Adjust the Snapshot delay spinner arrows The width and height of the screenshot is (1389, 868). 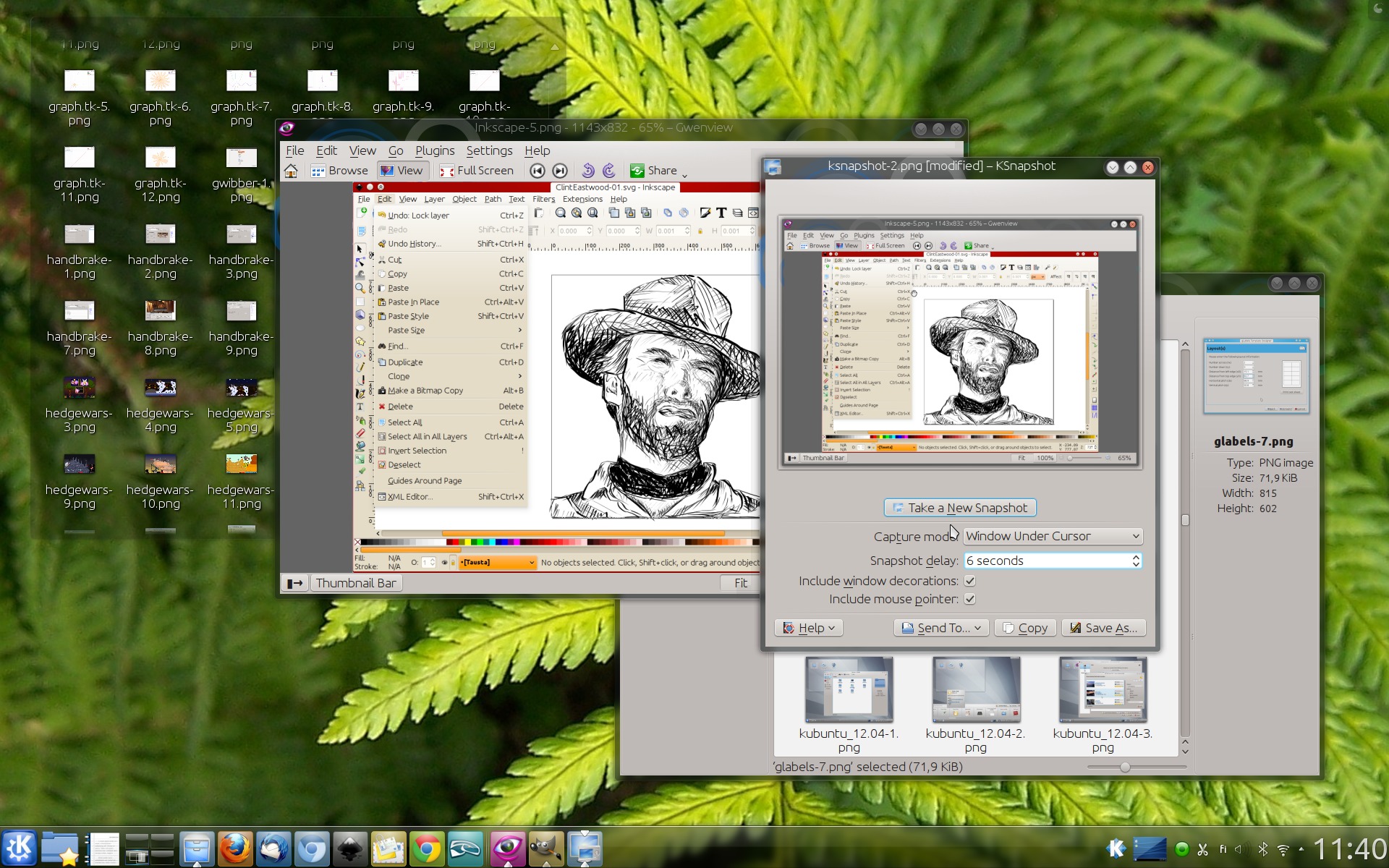[x=1136, y=561]
